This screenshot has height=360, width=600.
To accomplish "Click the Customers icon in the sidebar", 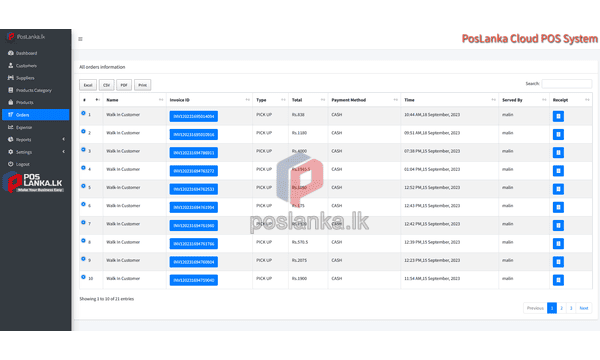I will pos(11,65).
